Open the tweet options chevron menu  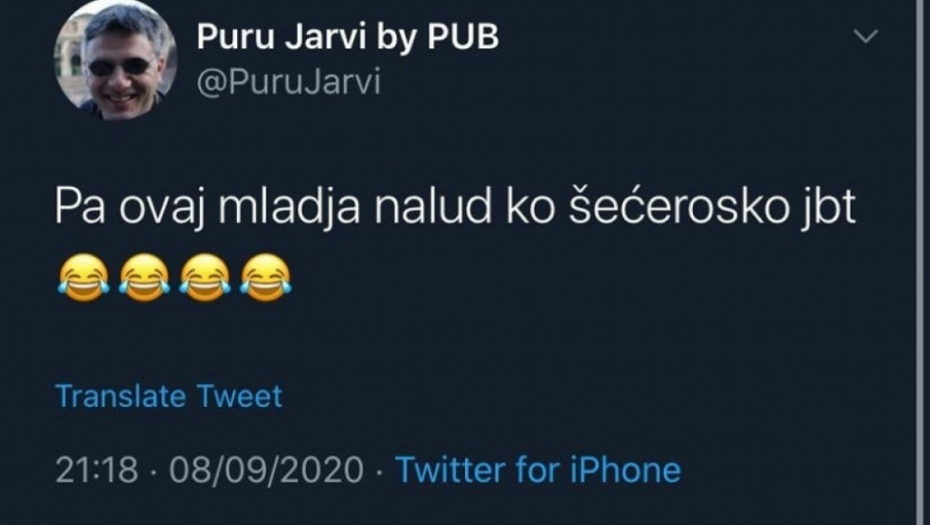click(865, 37)
